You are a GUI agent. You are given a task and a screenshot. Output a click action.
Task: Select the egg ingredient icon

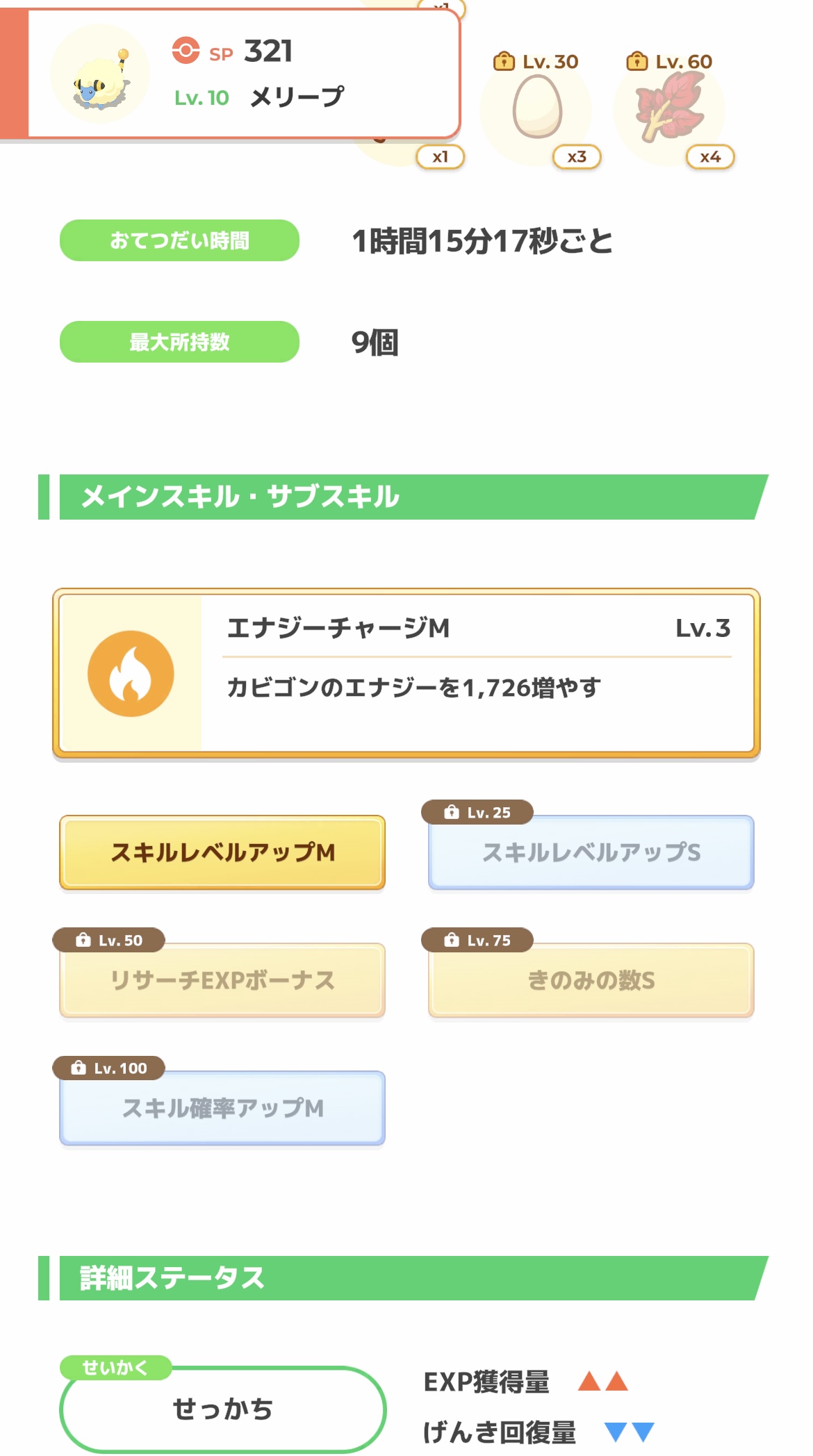pyautogui.click(x=536, y=108)
